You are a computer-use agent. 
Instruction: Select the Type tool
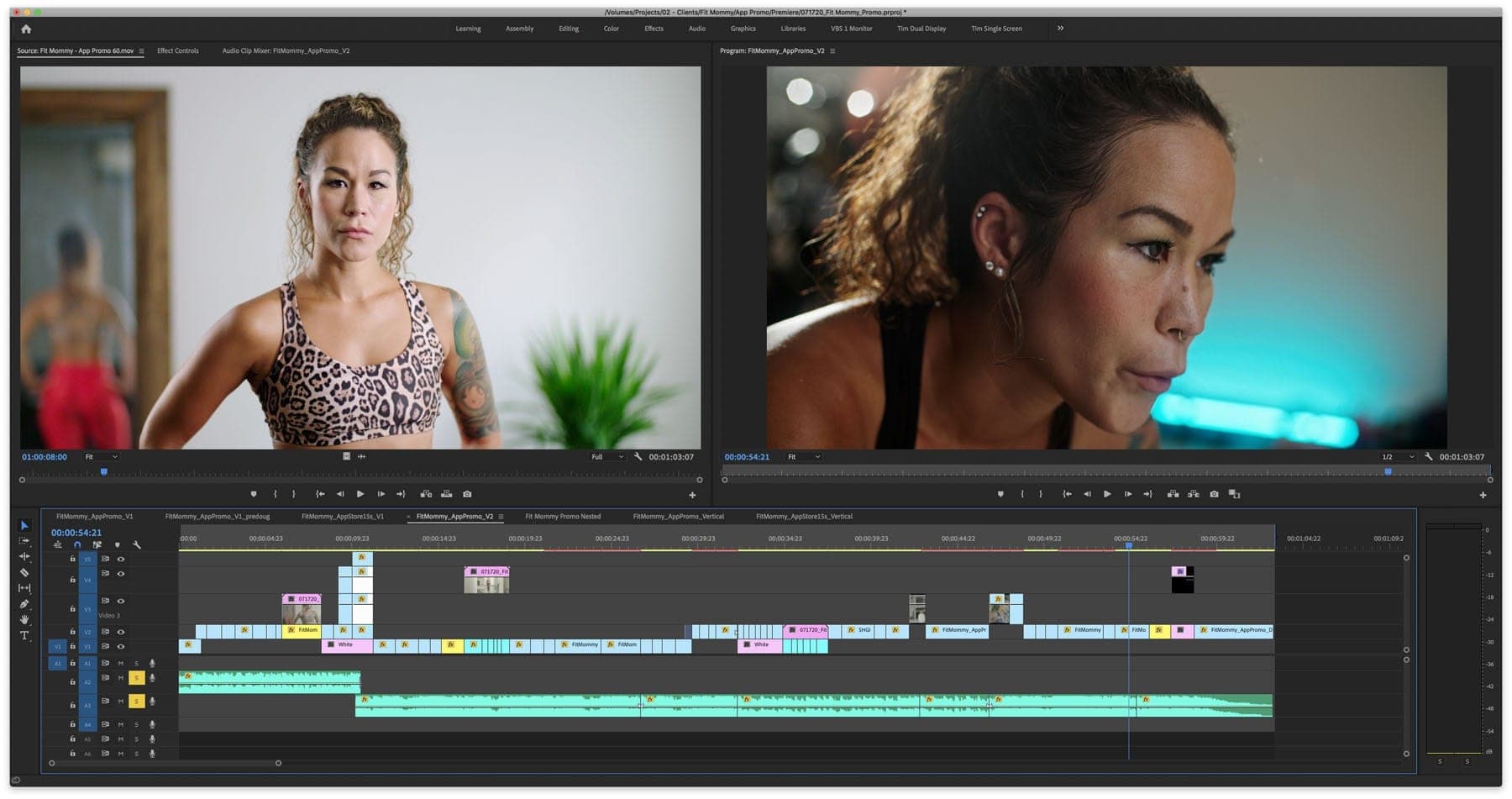pyautogui.click(x=24, y=635)
